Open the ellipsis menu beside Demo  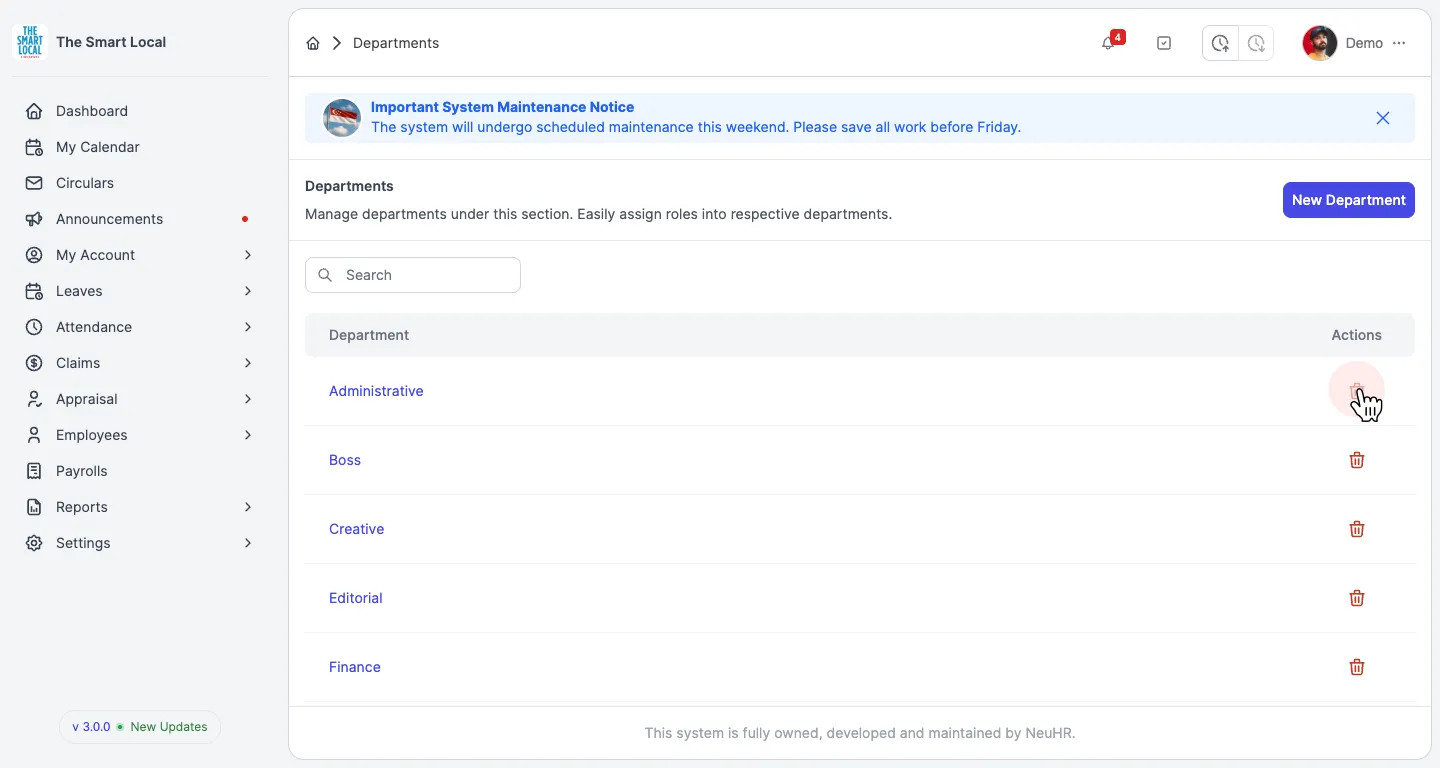1399,43
